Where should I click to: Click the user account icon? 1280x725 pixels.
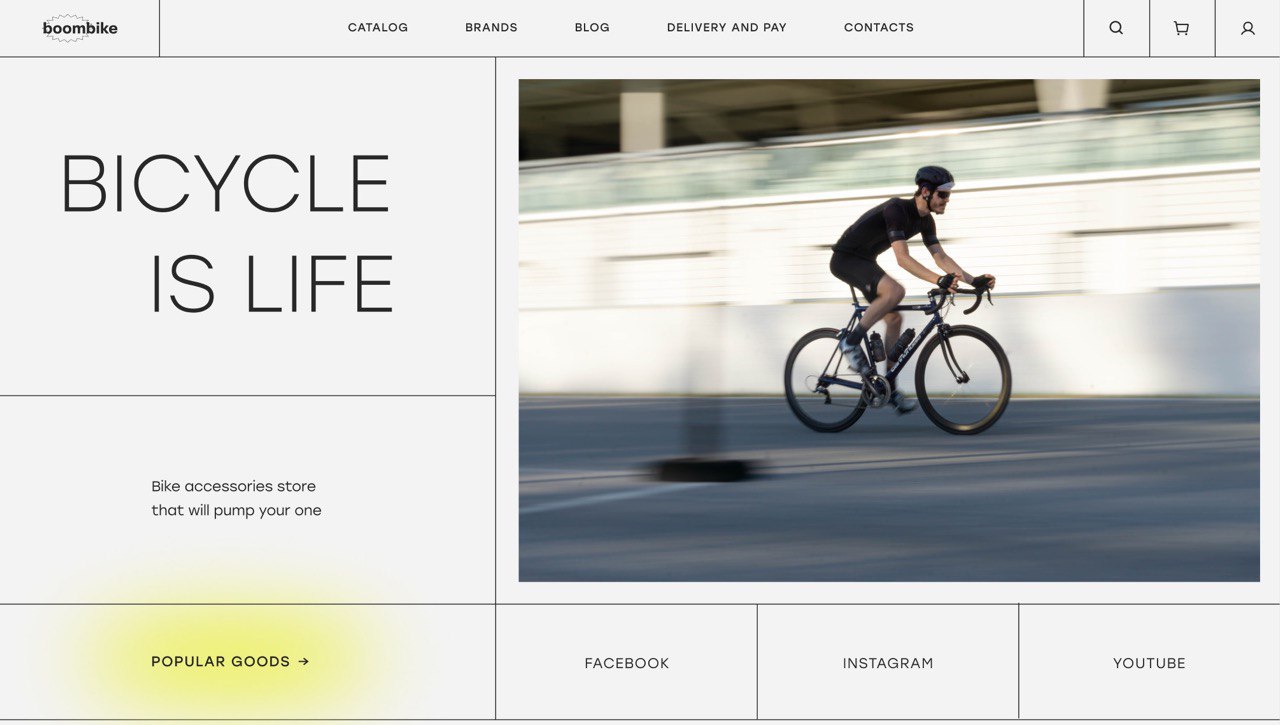pos(1248,28)
